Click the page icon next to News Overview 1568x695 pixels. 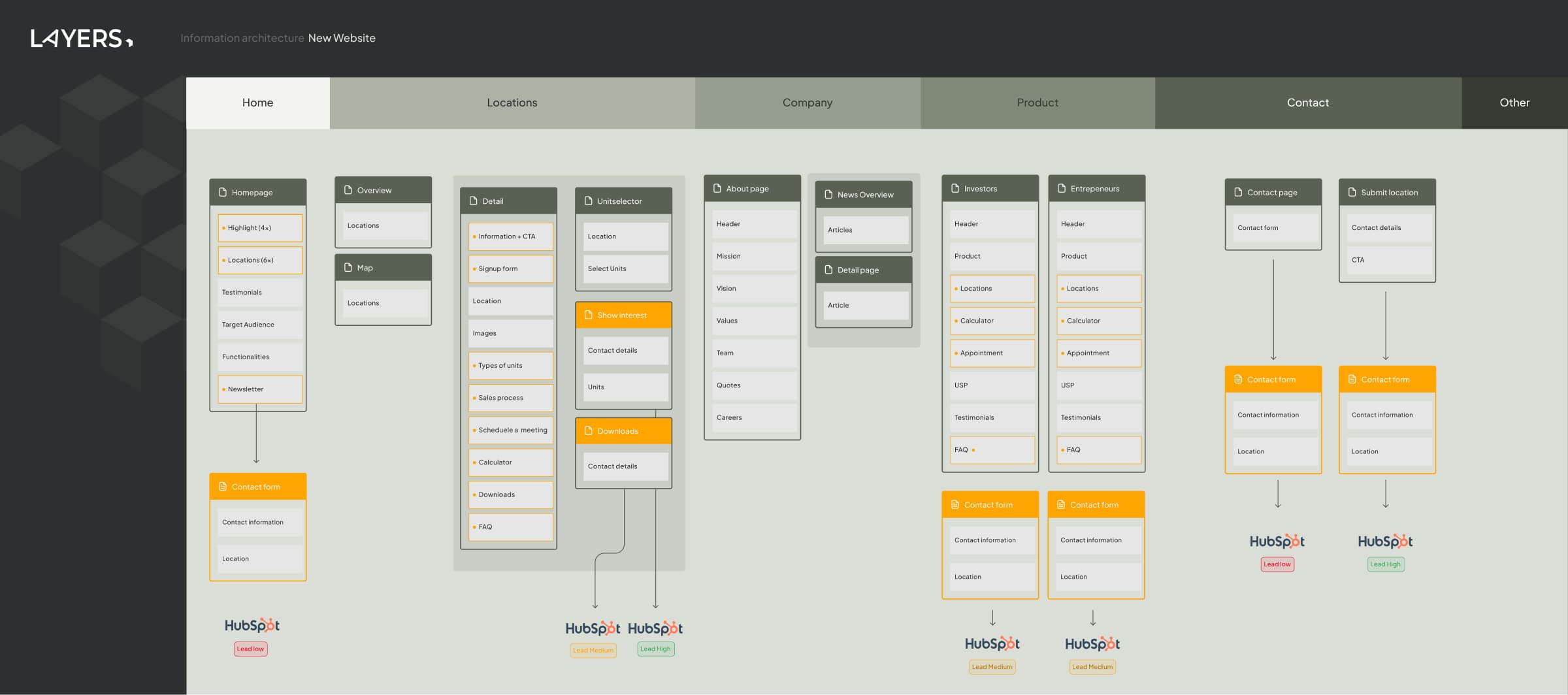point(828,194)
